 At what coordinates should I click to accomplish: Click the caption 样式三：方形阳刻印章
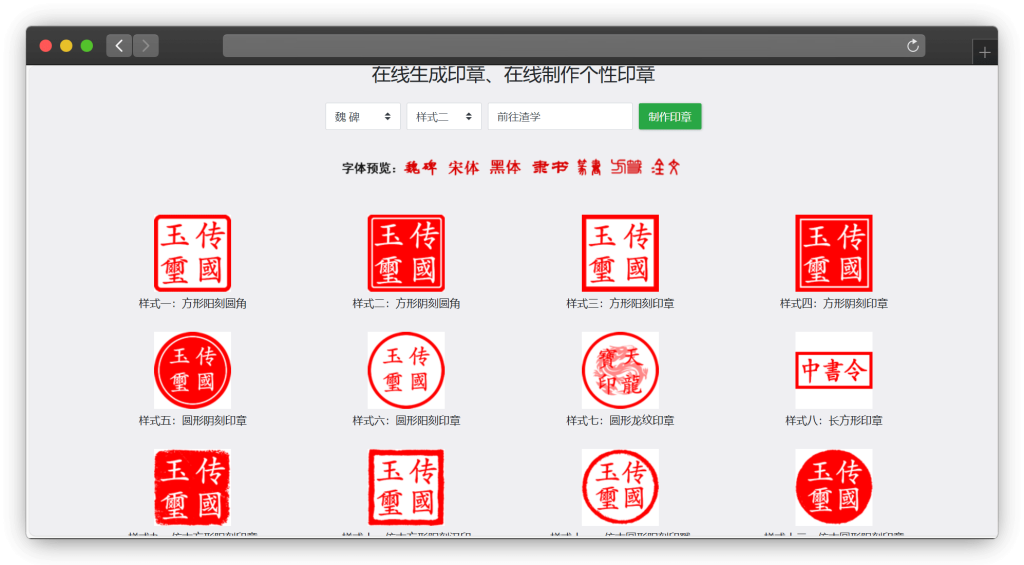coord(620,304)
